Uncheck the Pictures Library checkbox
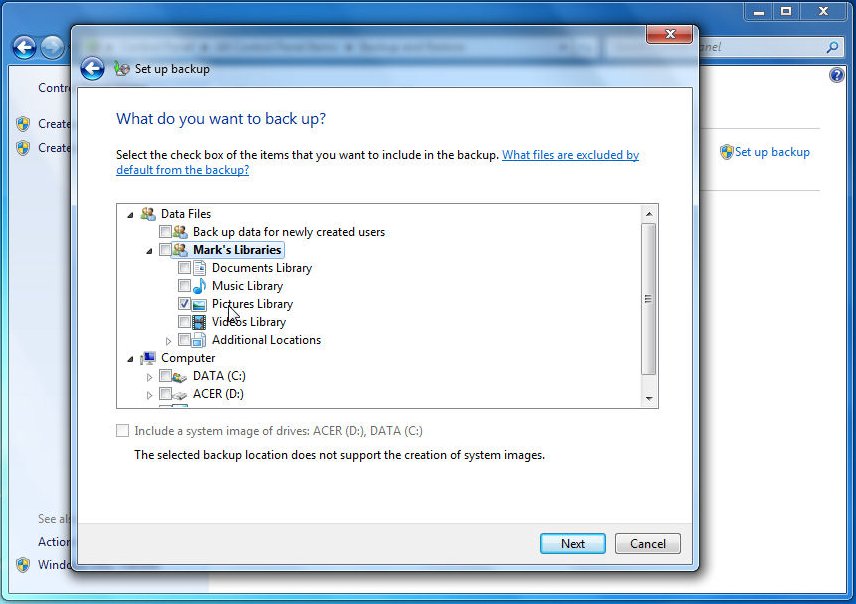 184,304
